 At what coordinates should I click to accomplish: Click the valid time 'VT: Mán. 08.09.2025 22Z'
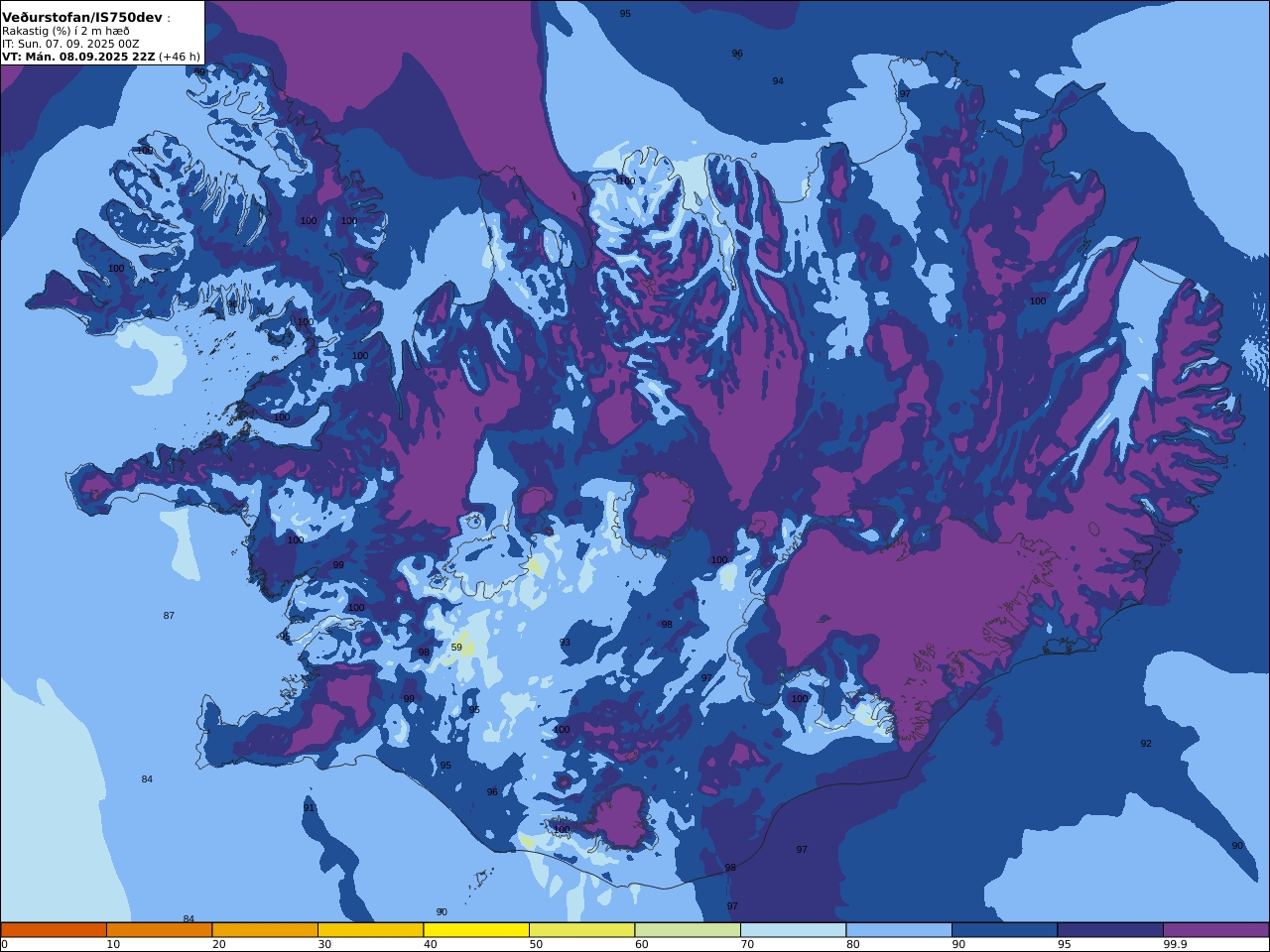[x=78, y=57]
